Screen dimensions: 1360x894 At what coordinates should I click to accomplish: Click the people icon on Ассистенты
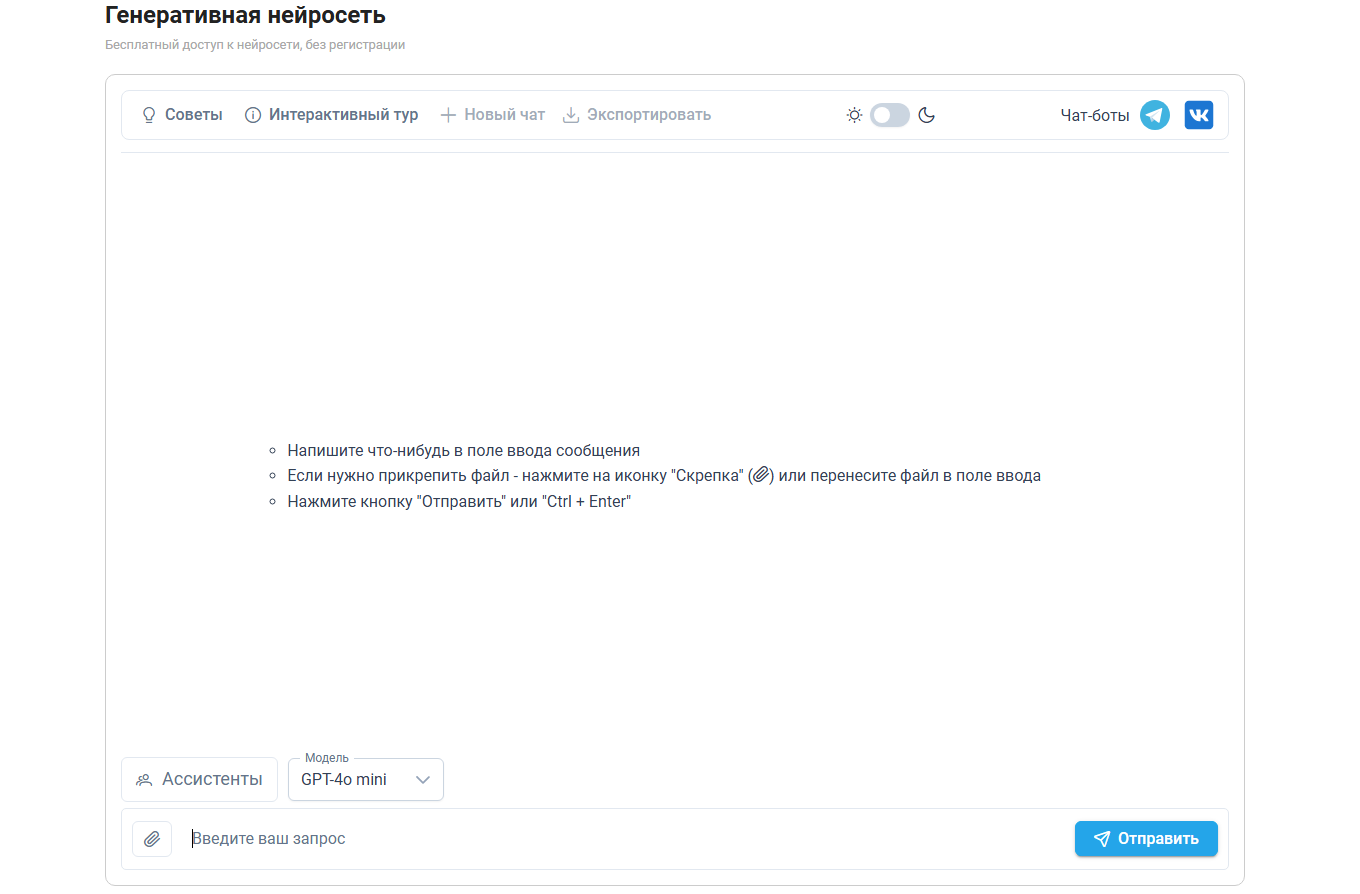coord(144,780)
